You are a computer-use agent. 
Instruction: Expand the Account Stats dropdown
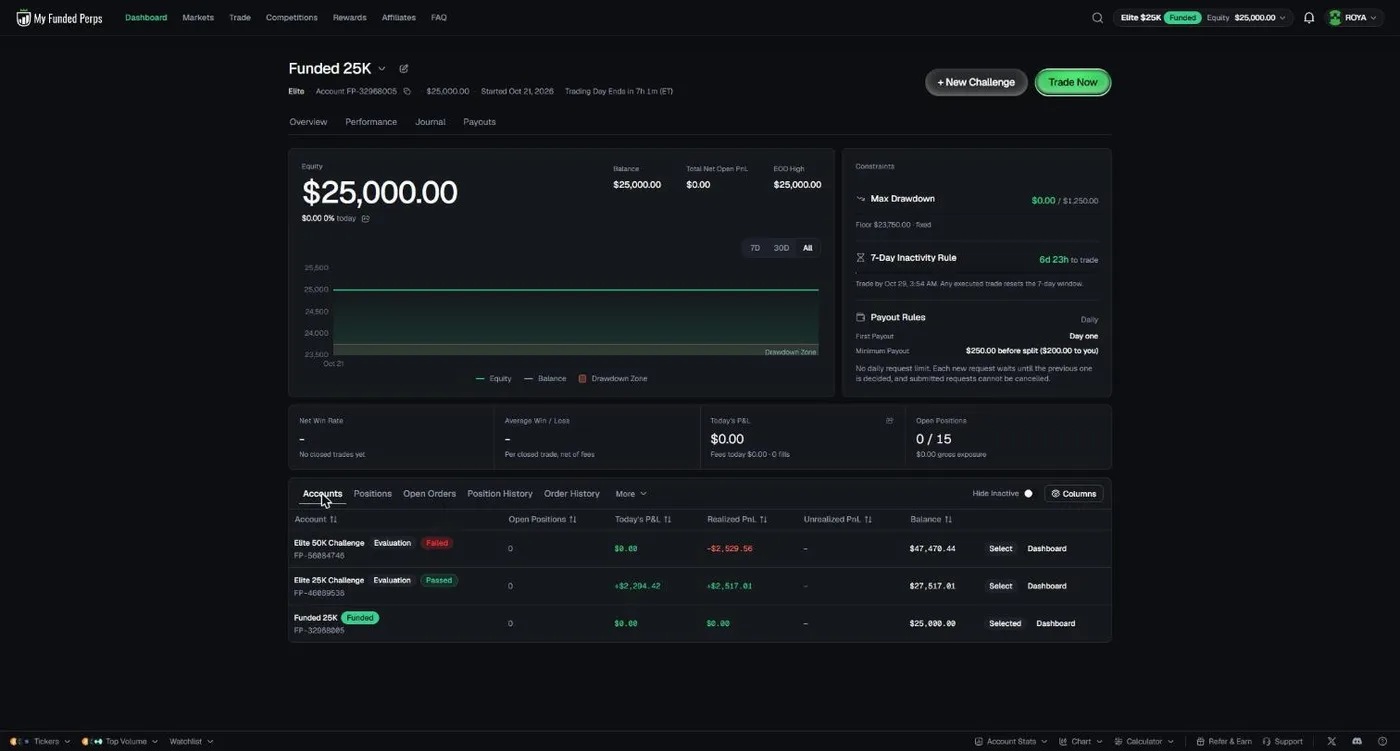1011,741
